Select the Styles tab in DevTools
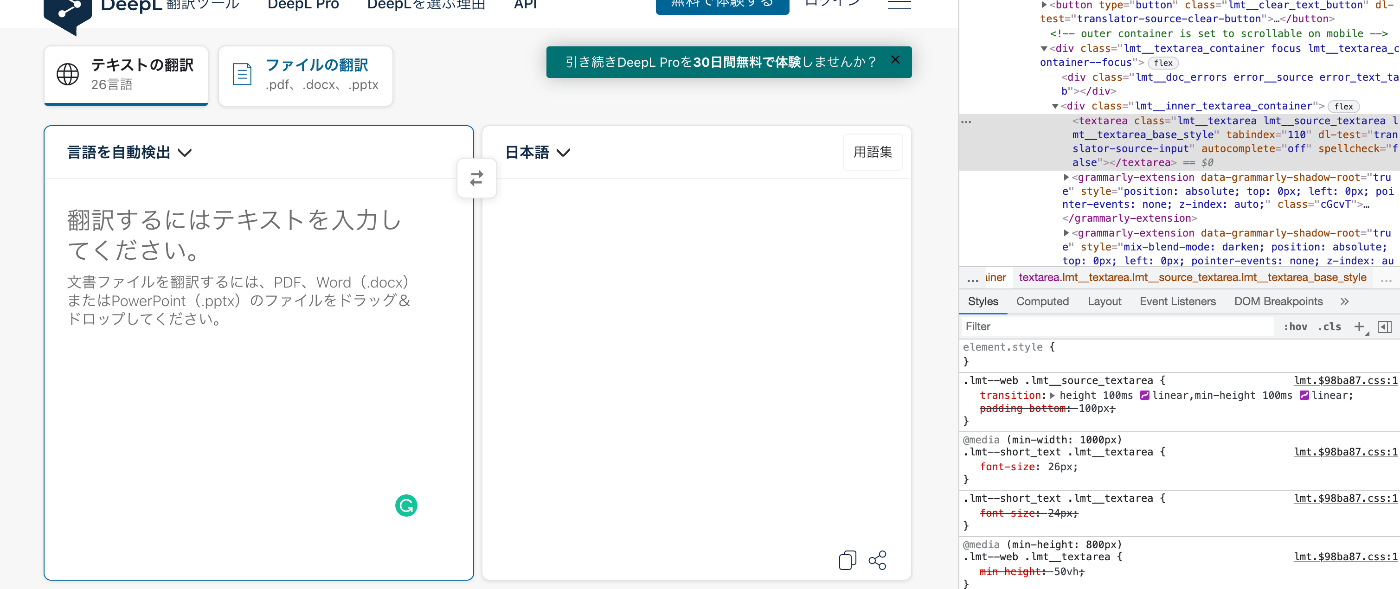The width and height of the screenshot is (1400, 589). pos(983,301)
